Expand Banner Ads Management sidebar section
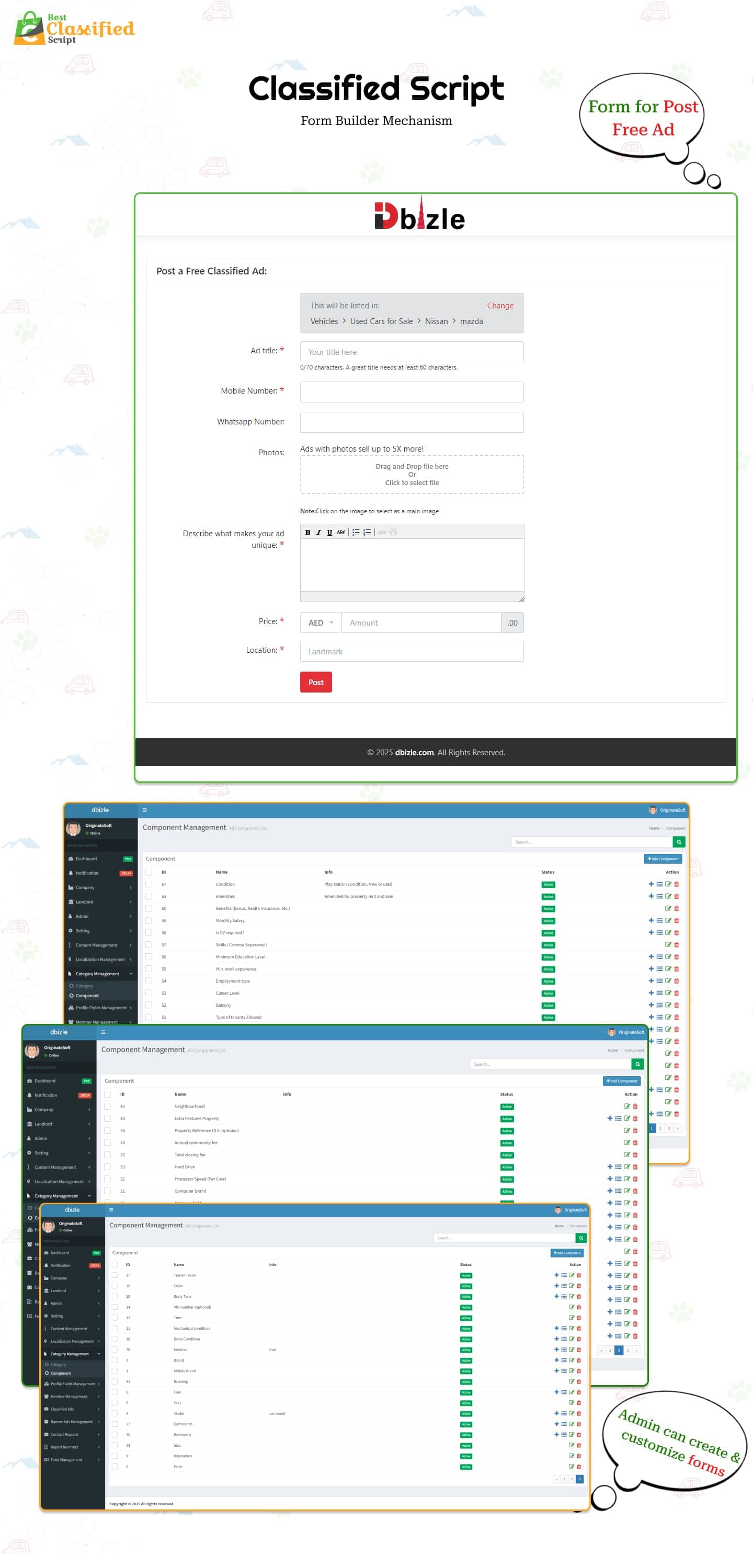 tap(71, 1422)
